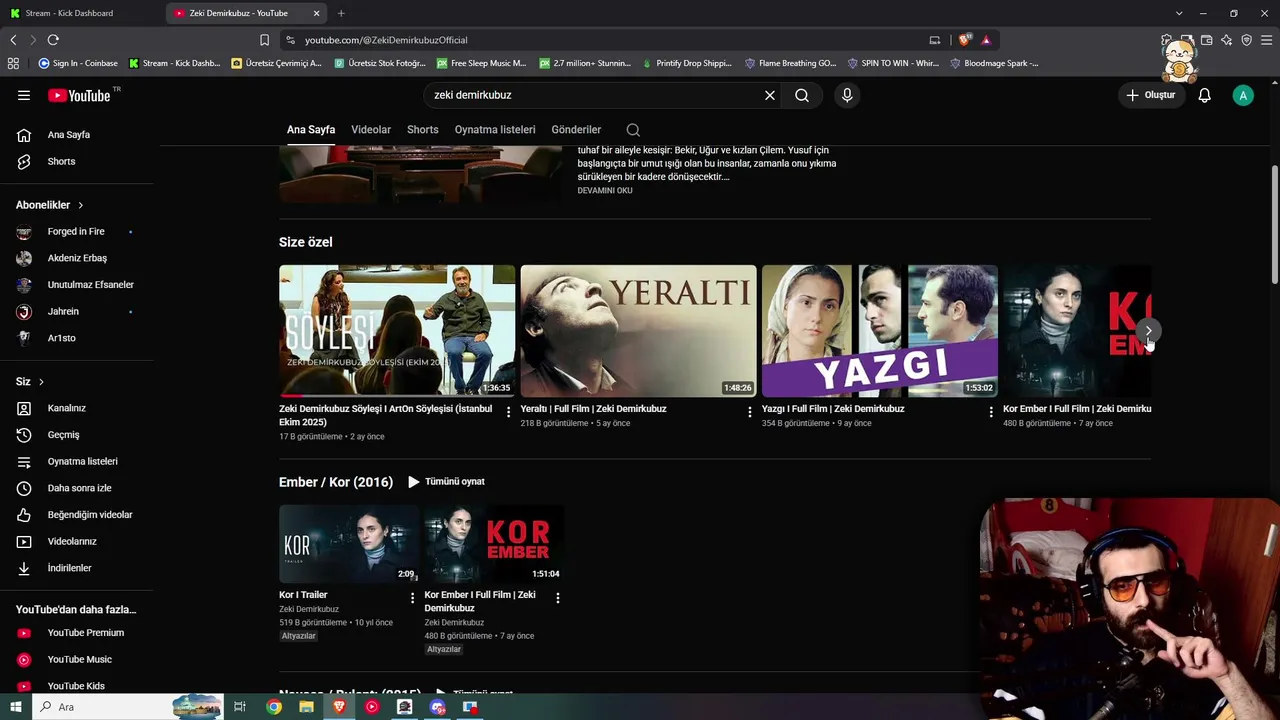This screenshot has height=720, width=1280.
Task: Play the Yeraltı full film thumbnail
Action: pos(638,331)
